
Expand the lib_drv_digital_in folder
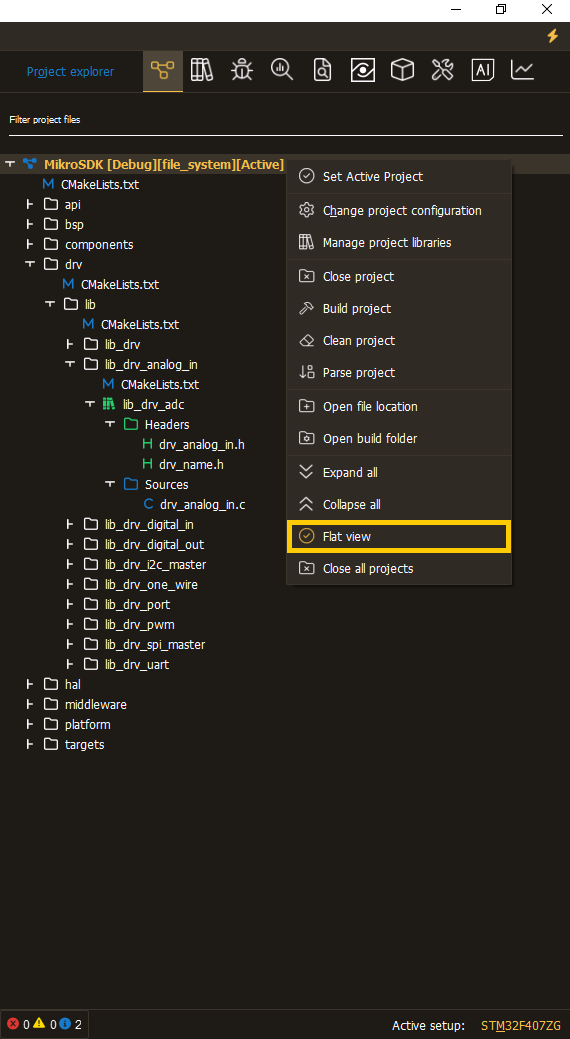(x=70, y=524)
